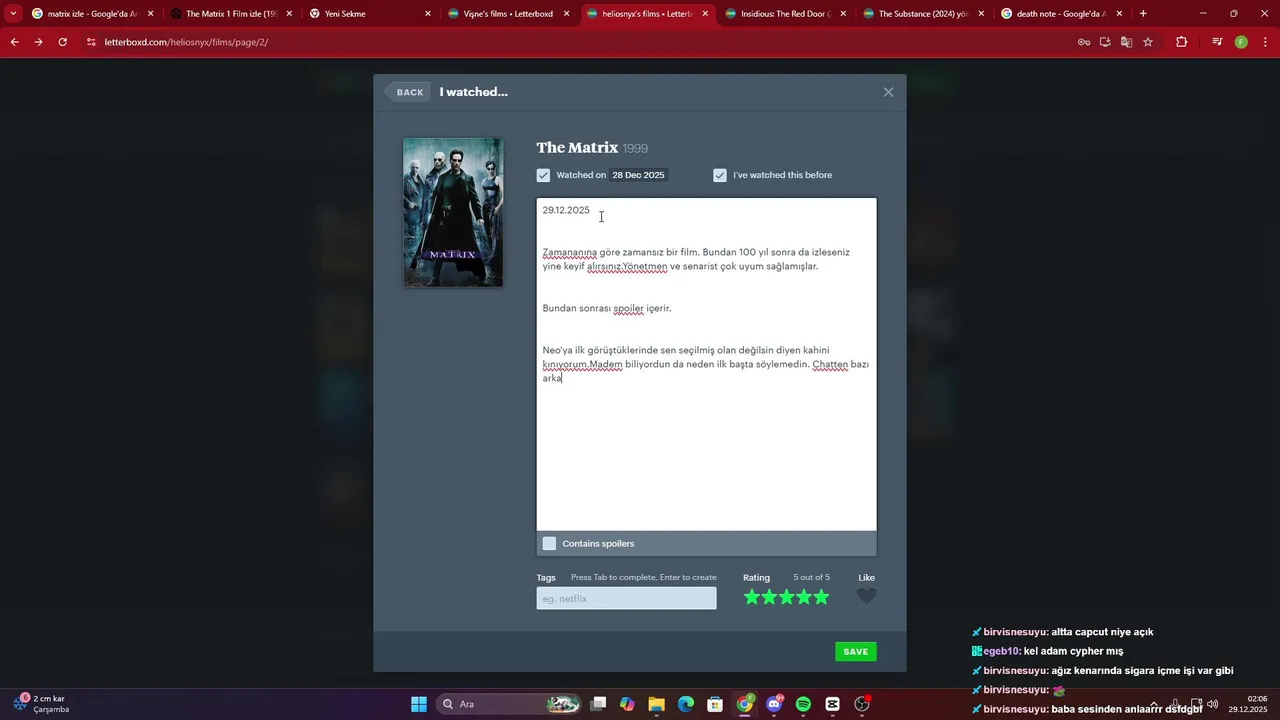Open the tab search dropdown
The width and height of the screenshot is (1280, 720).
pyautogui.click(x=13, y=14)
